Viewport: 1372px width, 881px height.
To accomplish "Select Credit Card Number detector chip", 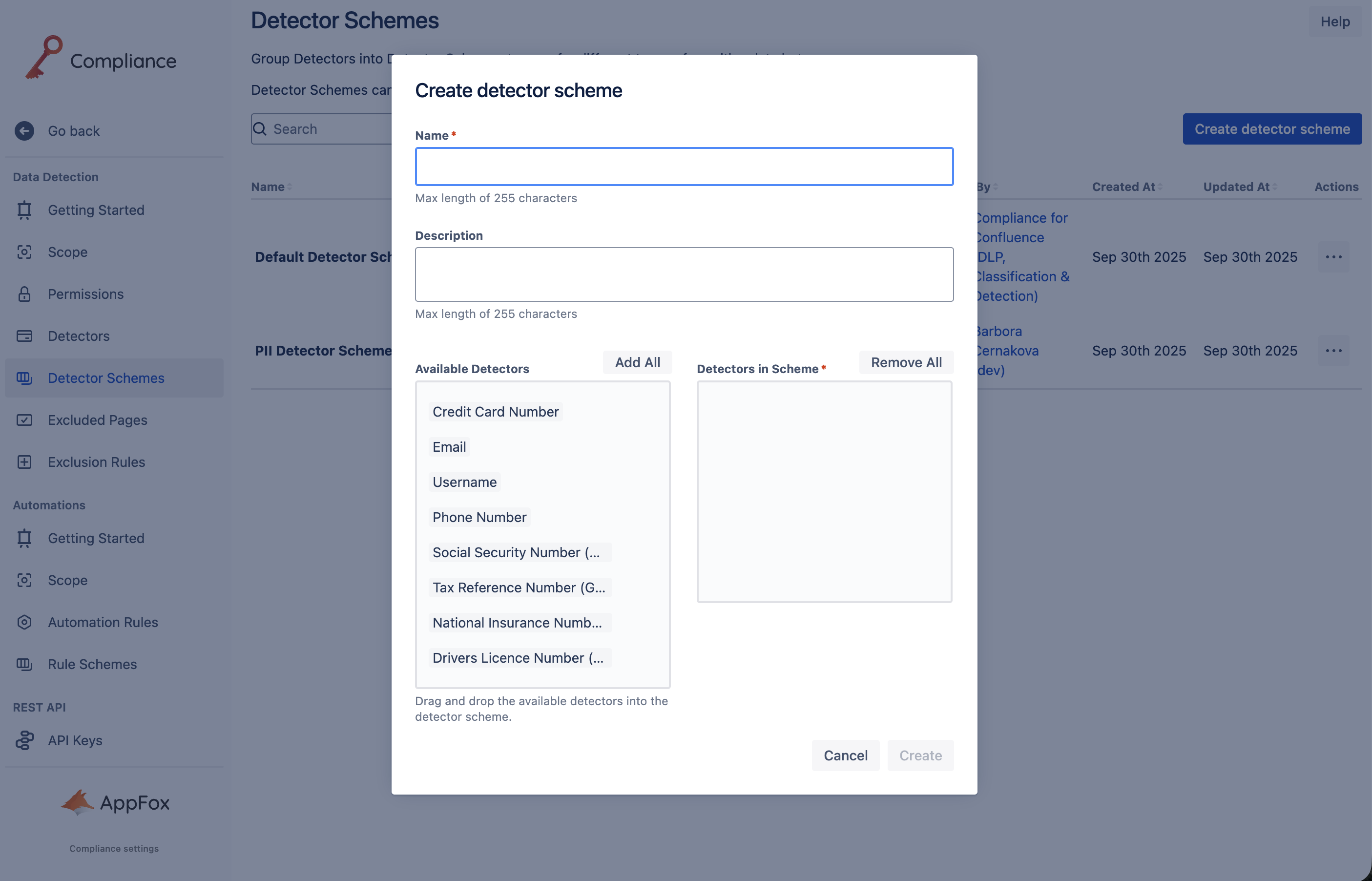I will pos(495,412).
